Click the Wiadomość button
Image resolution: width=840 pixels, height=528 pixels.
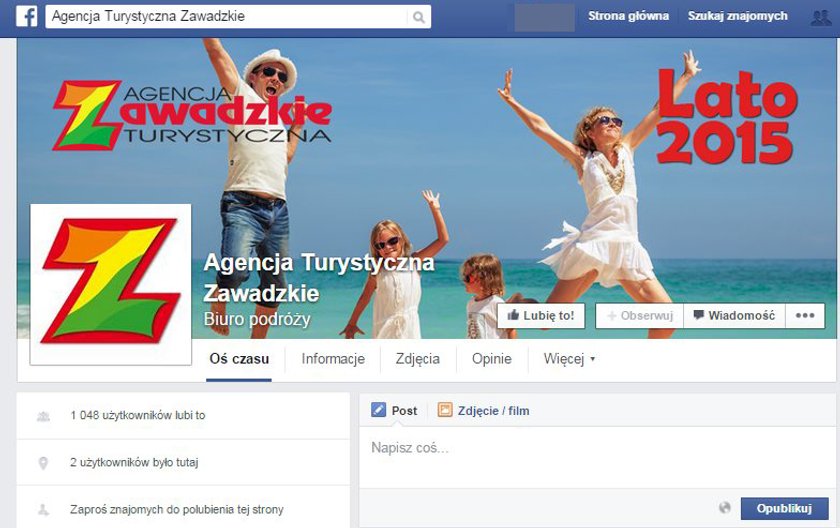click(x=734, y=315)
